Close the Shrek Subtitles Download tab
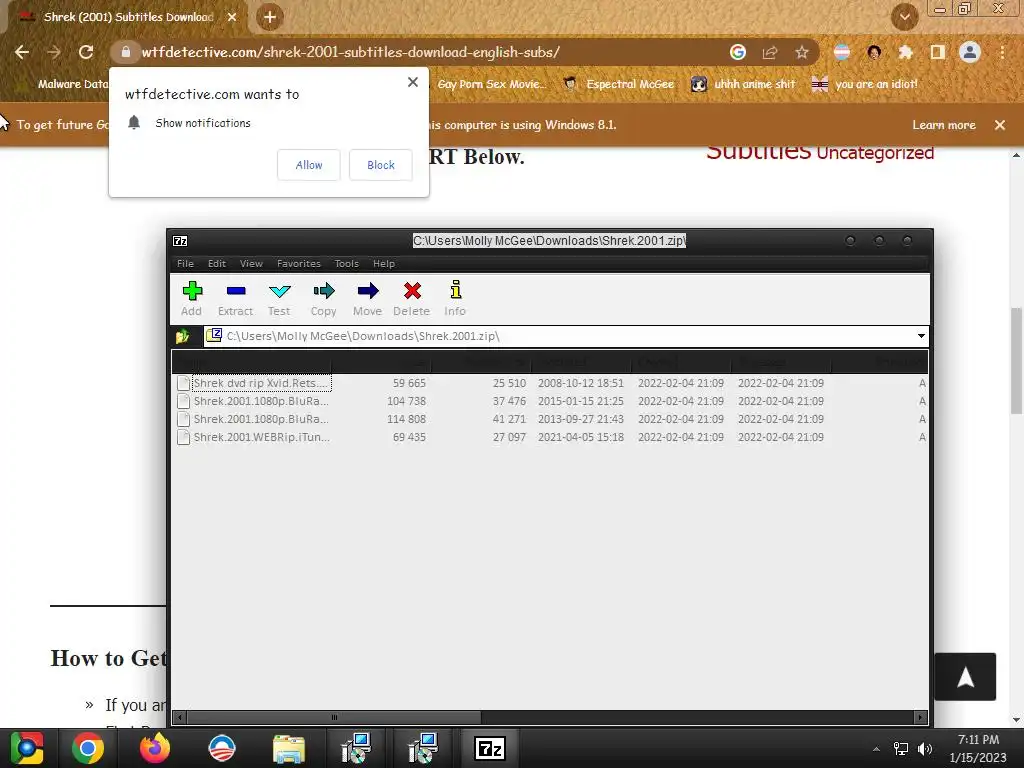1024x768 pixels. point(232,18)
